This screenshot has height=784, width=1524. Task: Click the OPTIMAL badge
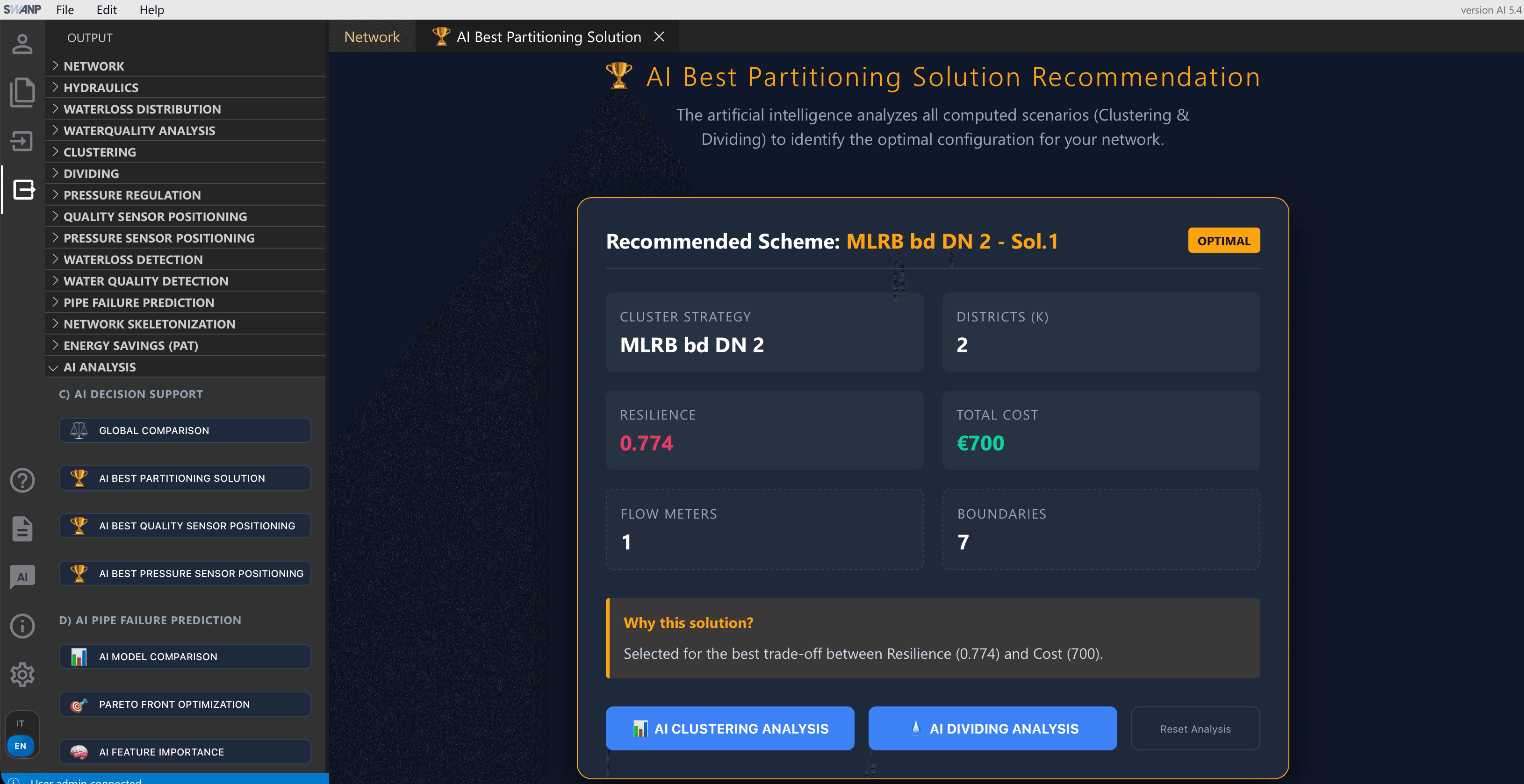(1223, 241)
